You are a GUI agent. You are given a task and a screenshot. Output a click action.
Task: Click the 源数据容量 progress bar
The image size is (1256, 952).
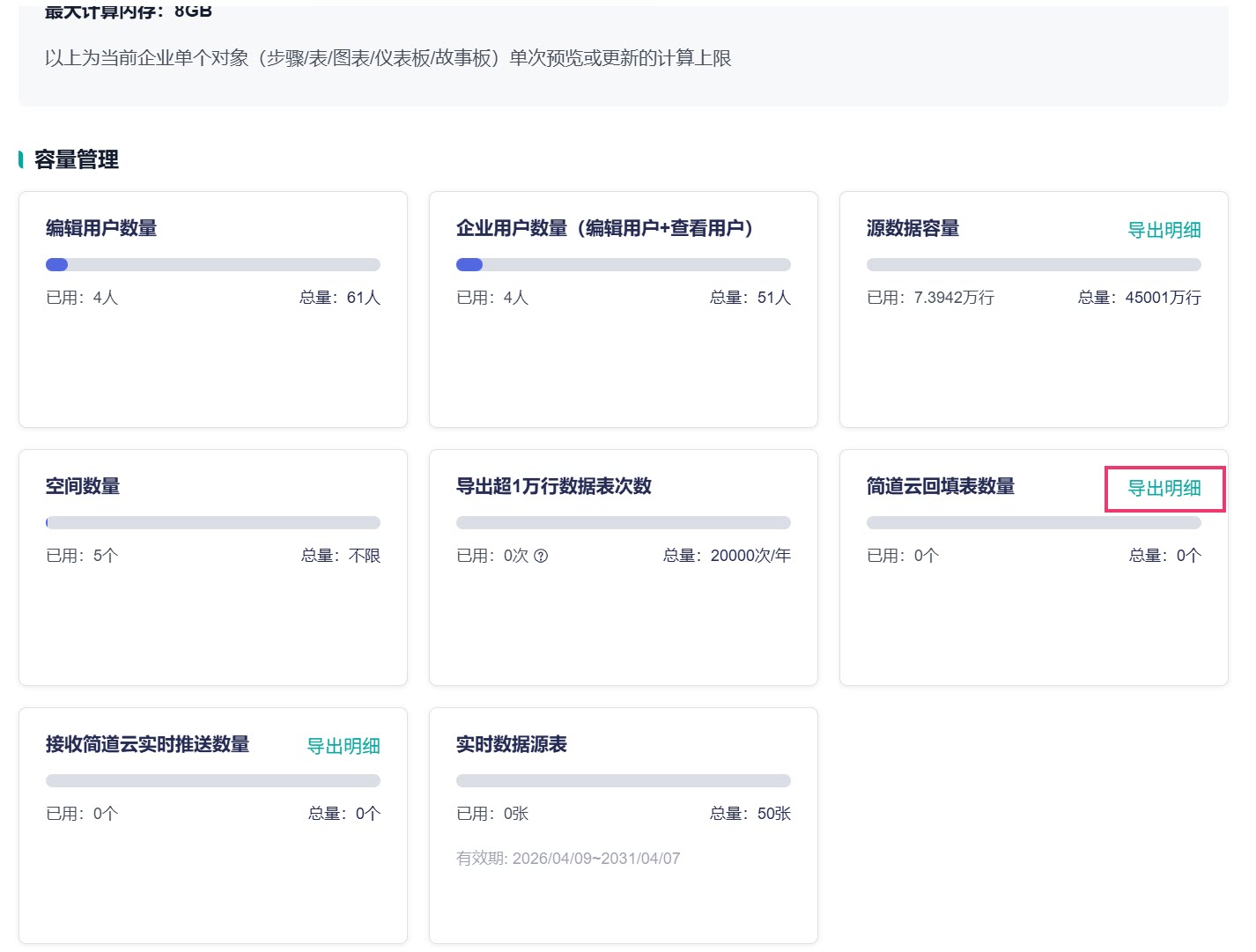pos(1034,264)
